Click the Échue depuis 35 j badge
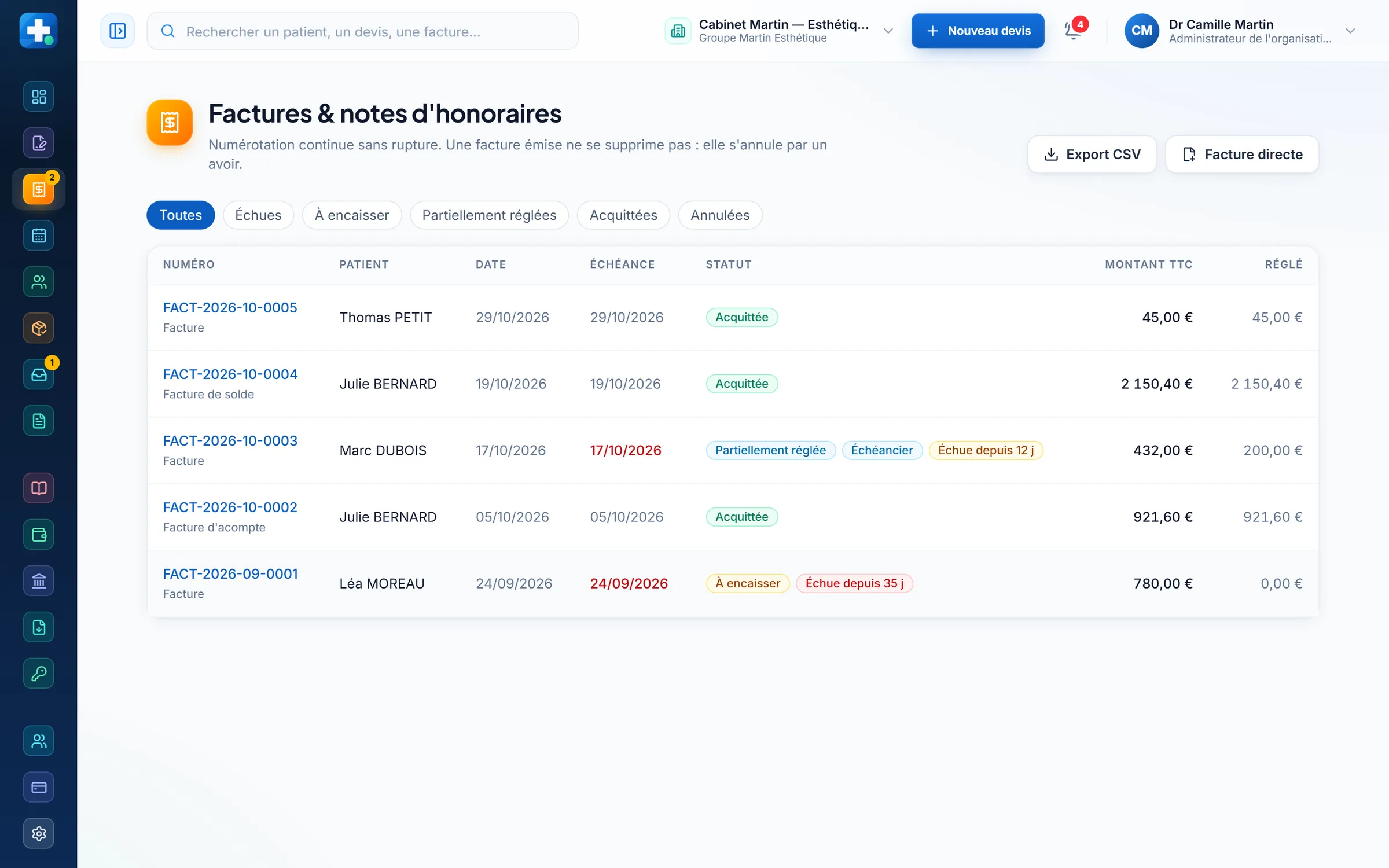The height and width of the screenshot is (868, 1389). [854, 583]
